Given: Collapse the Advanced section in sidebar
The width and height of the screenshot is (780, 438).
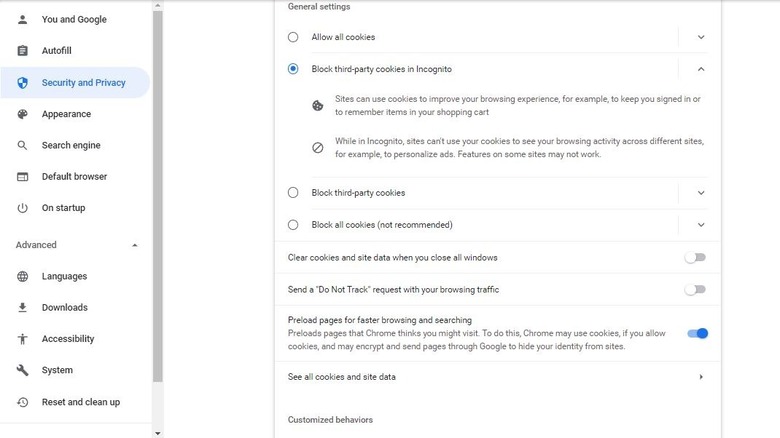Looking at the screenshot, I should (x=135, y=245).
